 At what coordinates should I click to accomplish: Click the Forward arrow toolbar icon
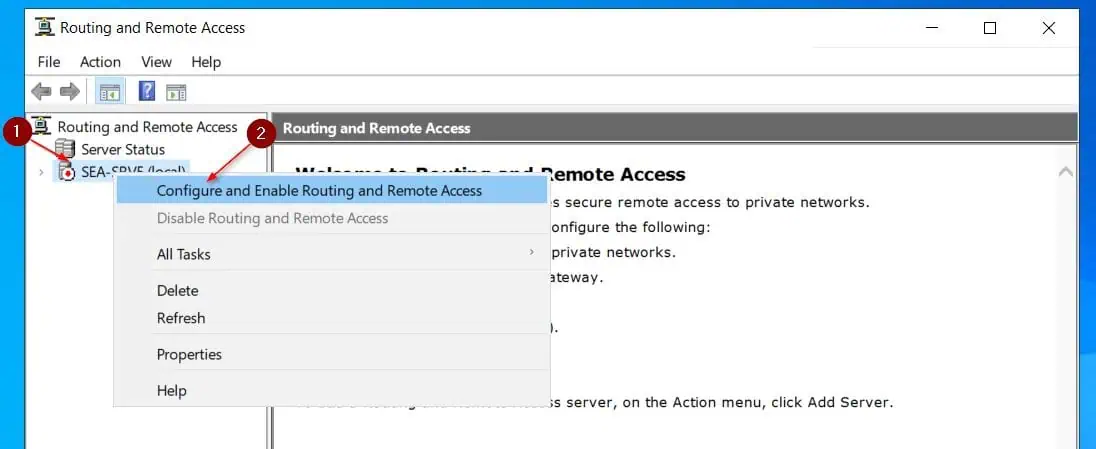tap(70, 92)
